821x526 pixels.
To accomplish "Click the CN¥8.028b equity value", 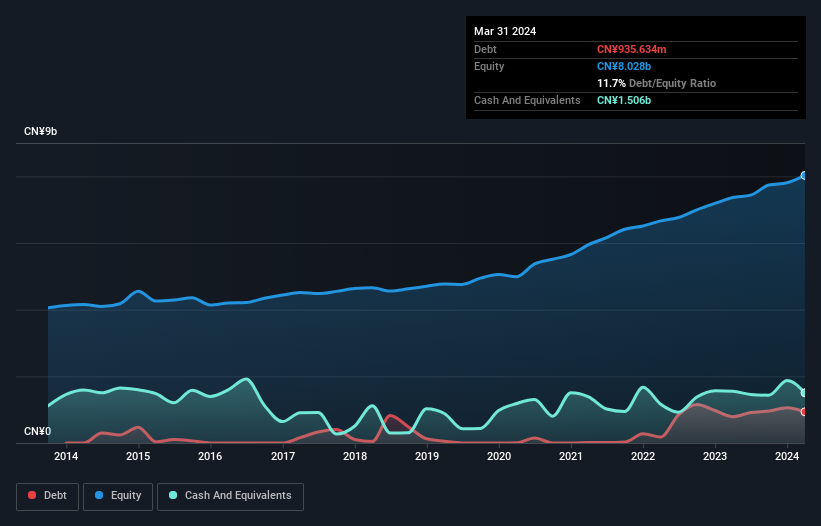I will point(624,66).
